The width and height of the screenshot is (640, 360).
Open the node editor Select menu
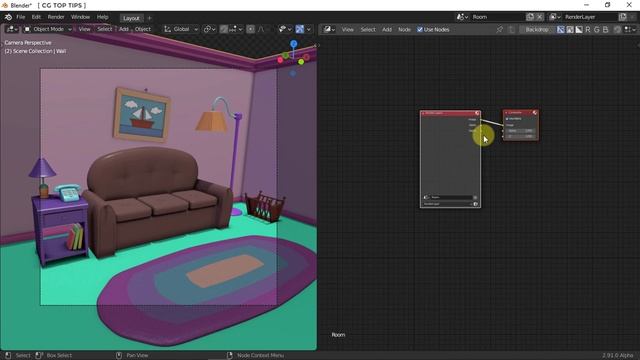[368, 29]
